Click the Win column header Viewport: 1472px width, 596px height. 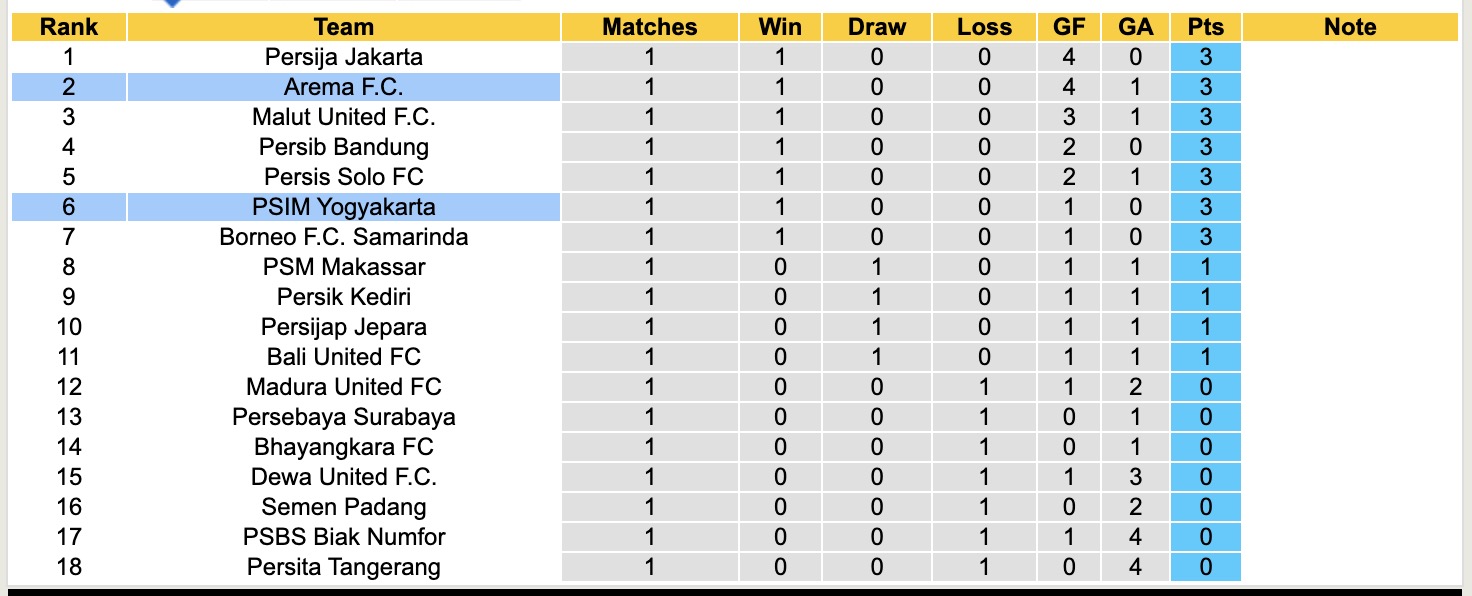(780, 27)
